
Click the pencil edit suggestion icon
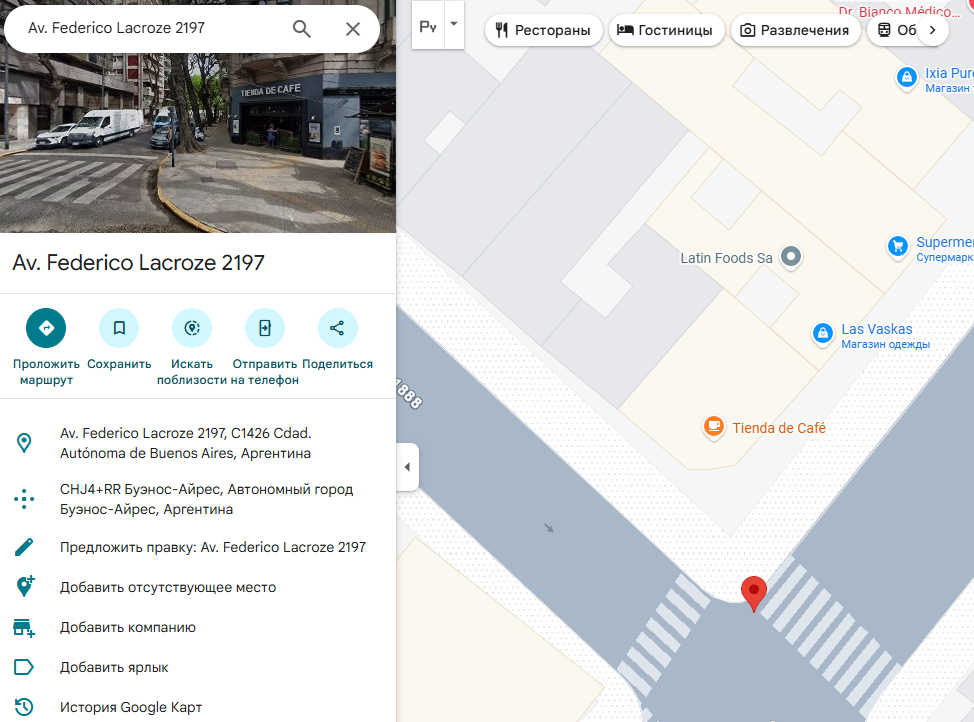24,547
